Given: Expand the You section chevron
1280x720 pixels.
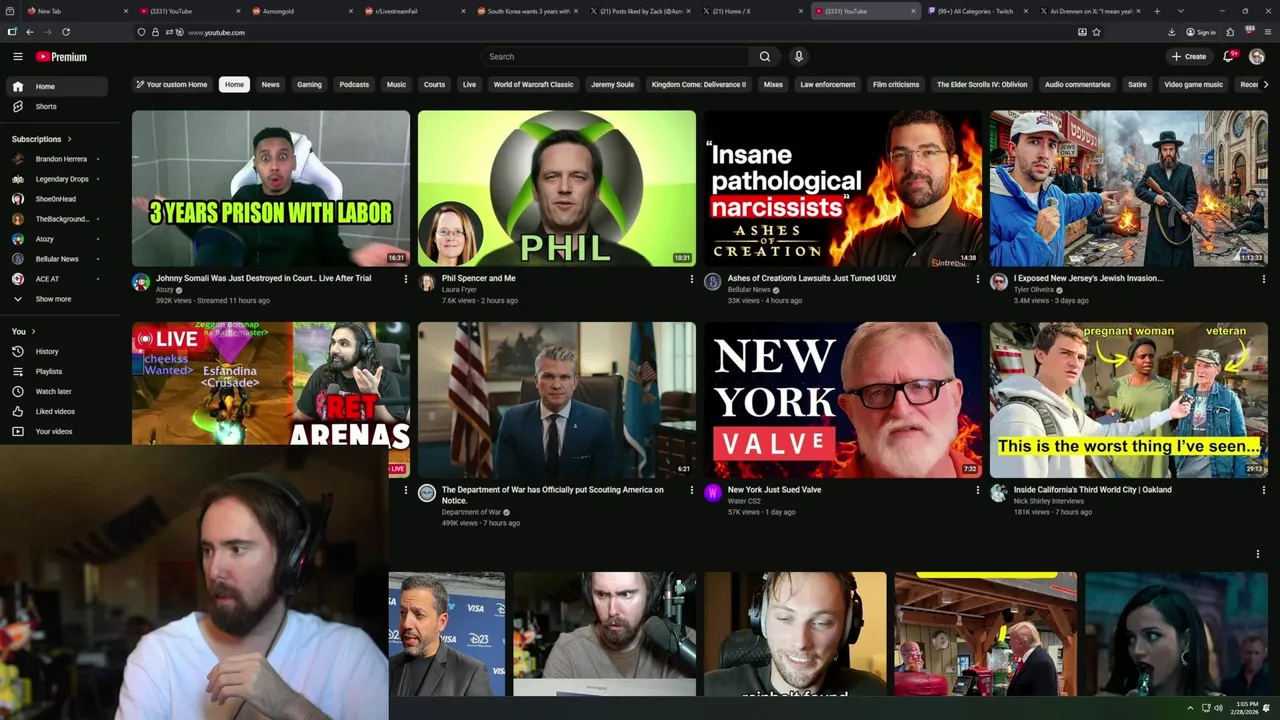Looking at the screenshot, I should tap(33, 331).
